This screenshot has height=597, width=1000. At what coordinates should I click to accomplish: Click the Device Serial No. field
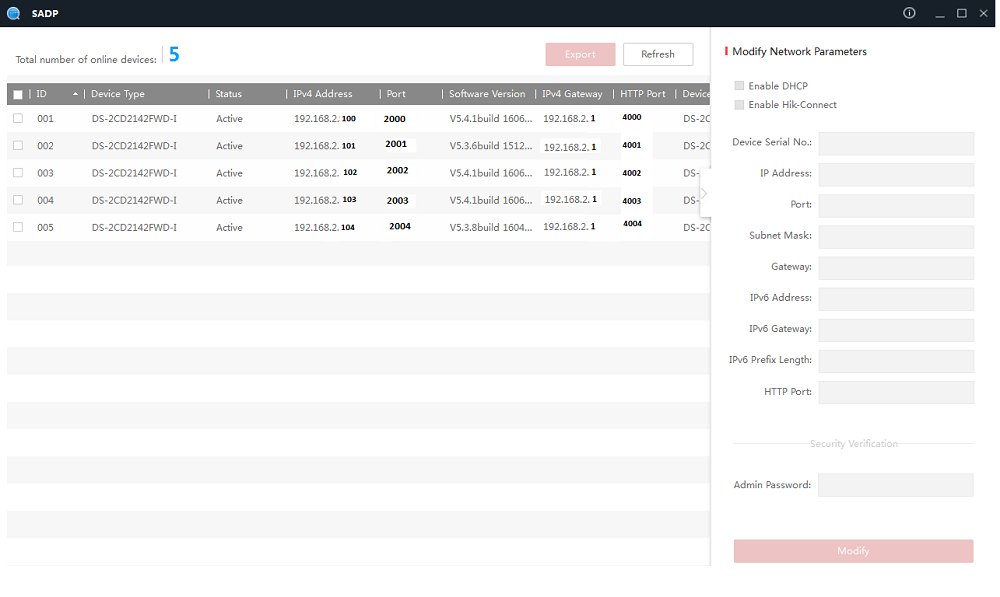click(x=895, y=143)
